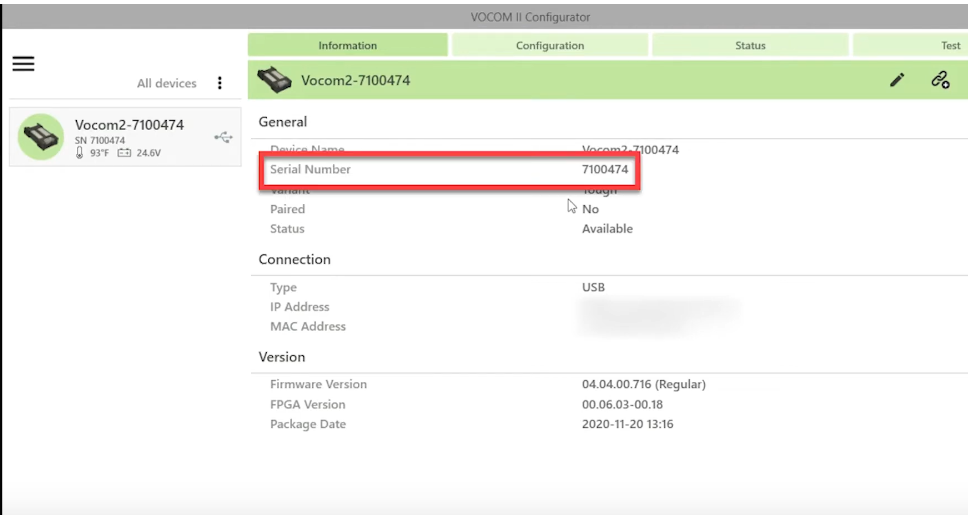
Task: Click the green device avatar in sidebar
Action: 41,136
